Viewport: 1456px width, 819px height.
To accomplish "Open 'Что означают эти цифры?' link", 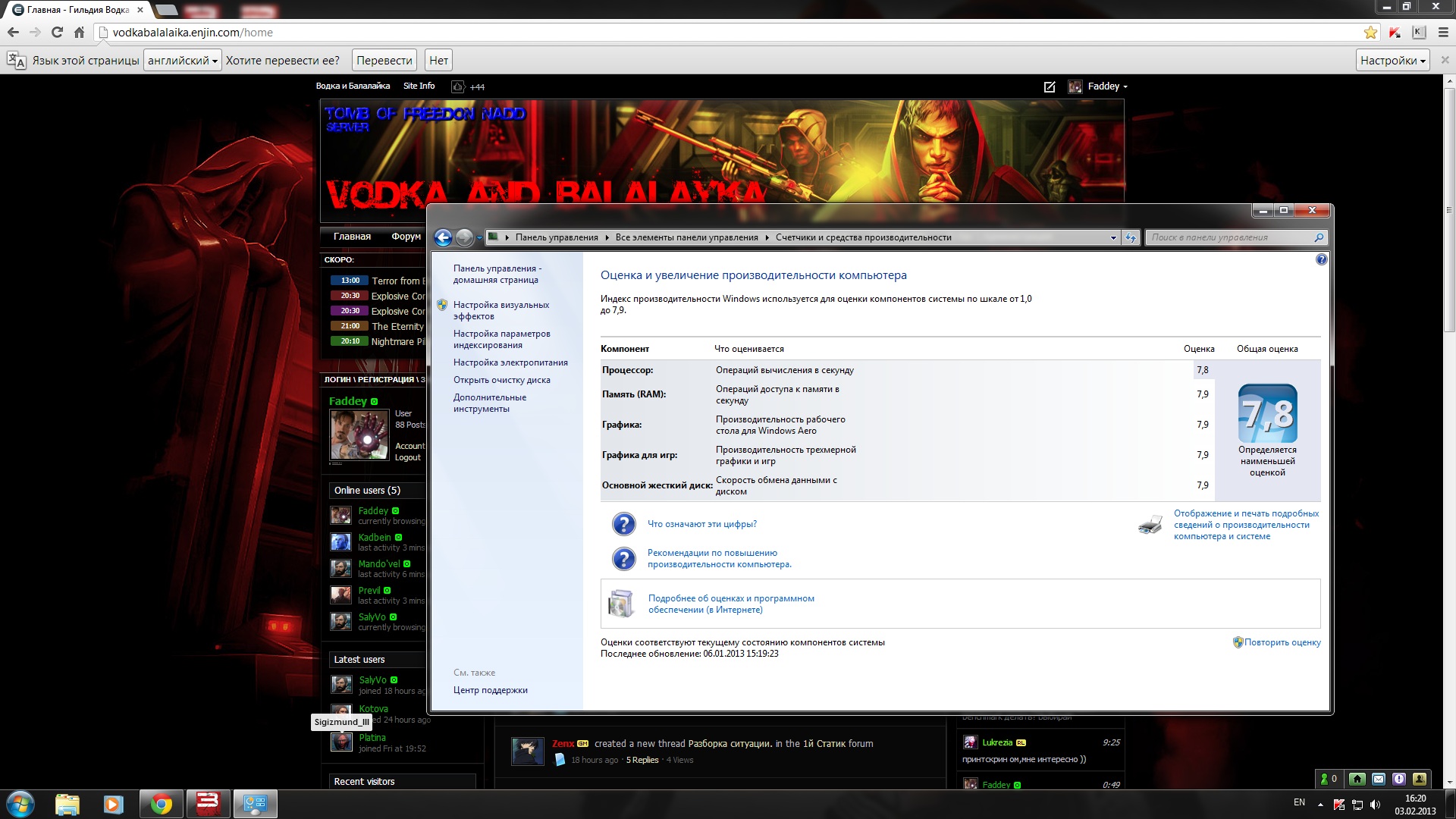I will pyautogui.click(x=702, y=524).
